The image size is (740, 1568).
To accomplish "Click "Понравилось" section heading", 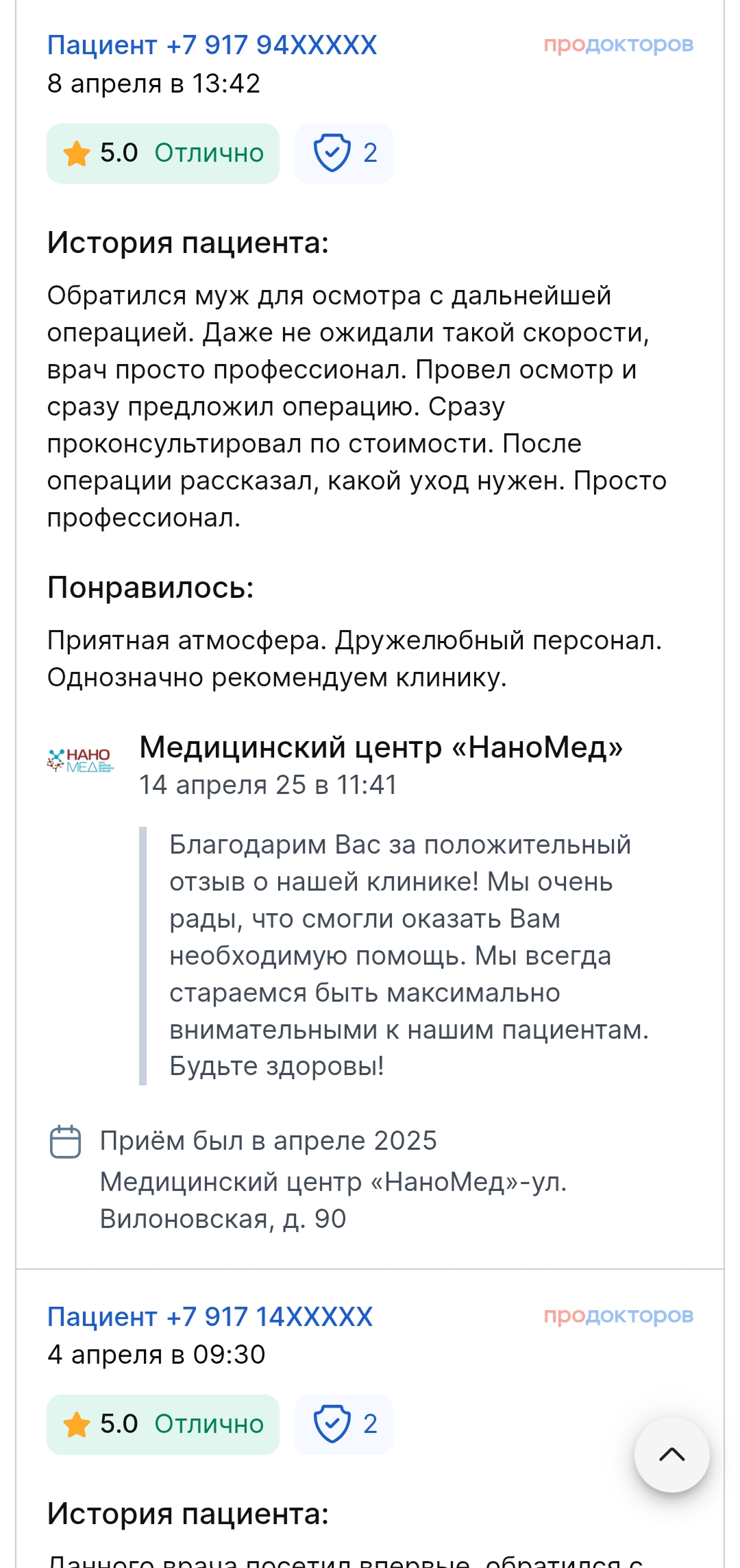I will 150,588.
